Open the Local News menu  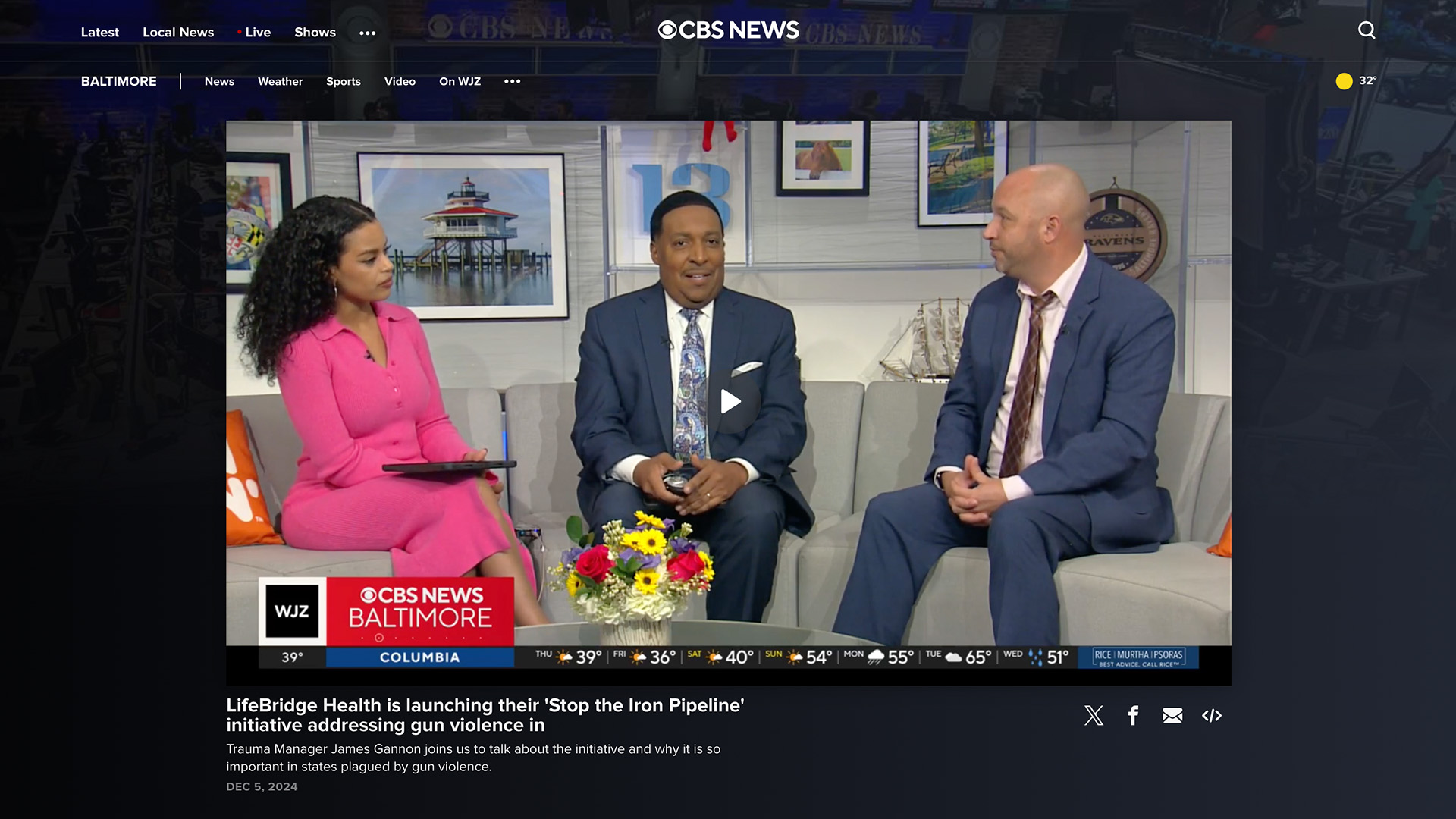(x=178, y=32)
